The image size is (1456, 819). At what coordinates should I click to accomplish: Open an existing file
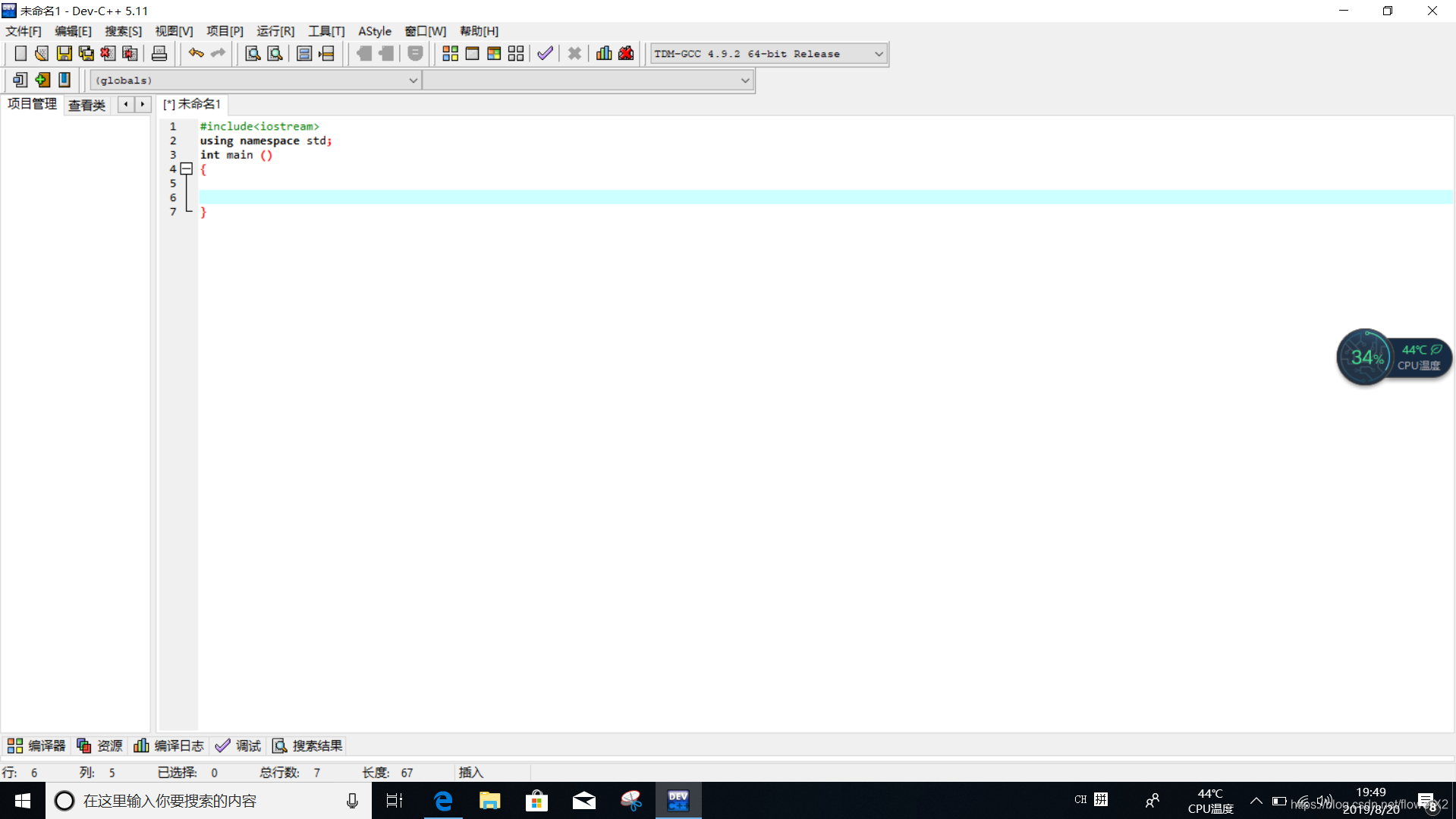click(x=42, y=53)
